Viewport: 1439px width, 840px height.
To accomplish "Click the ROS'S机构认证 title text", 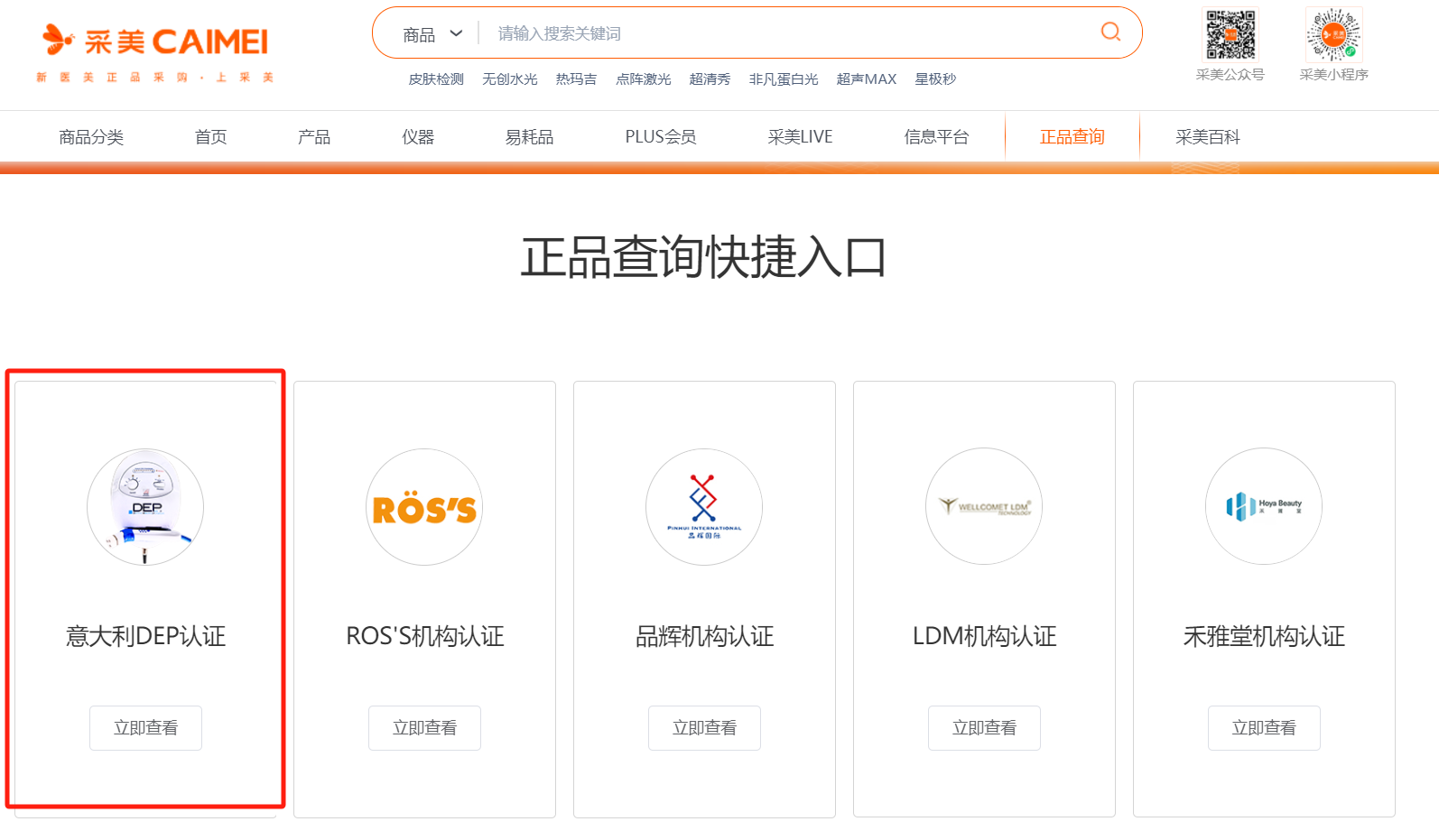I will coord(424,636).
